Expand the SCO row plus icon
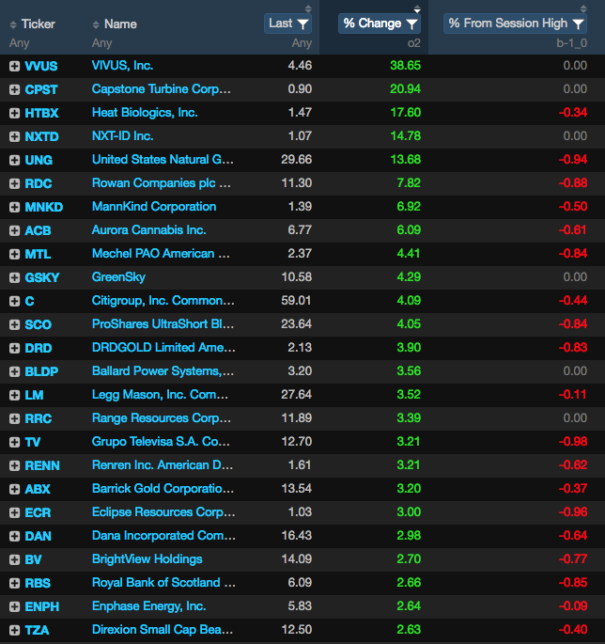The width and height of the screenshot is (605, 644). [x=14, y=325]
